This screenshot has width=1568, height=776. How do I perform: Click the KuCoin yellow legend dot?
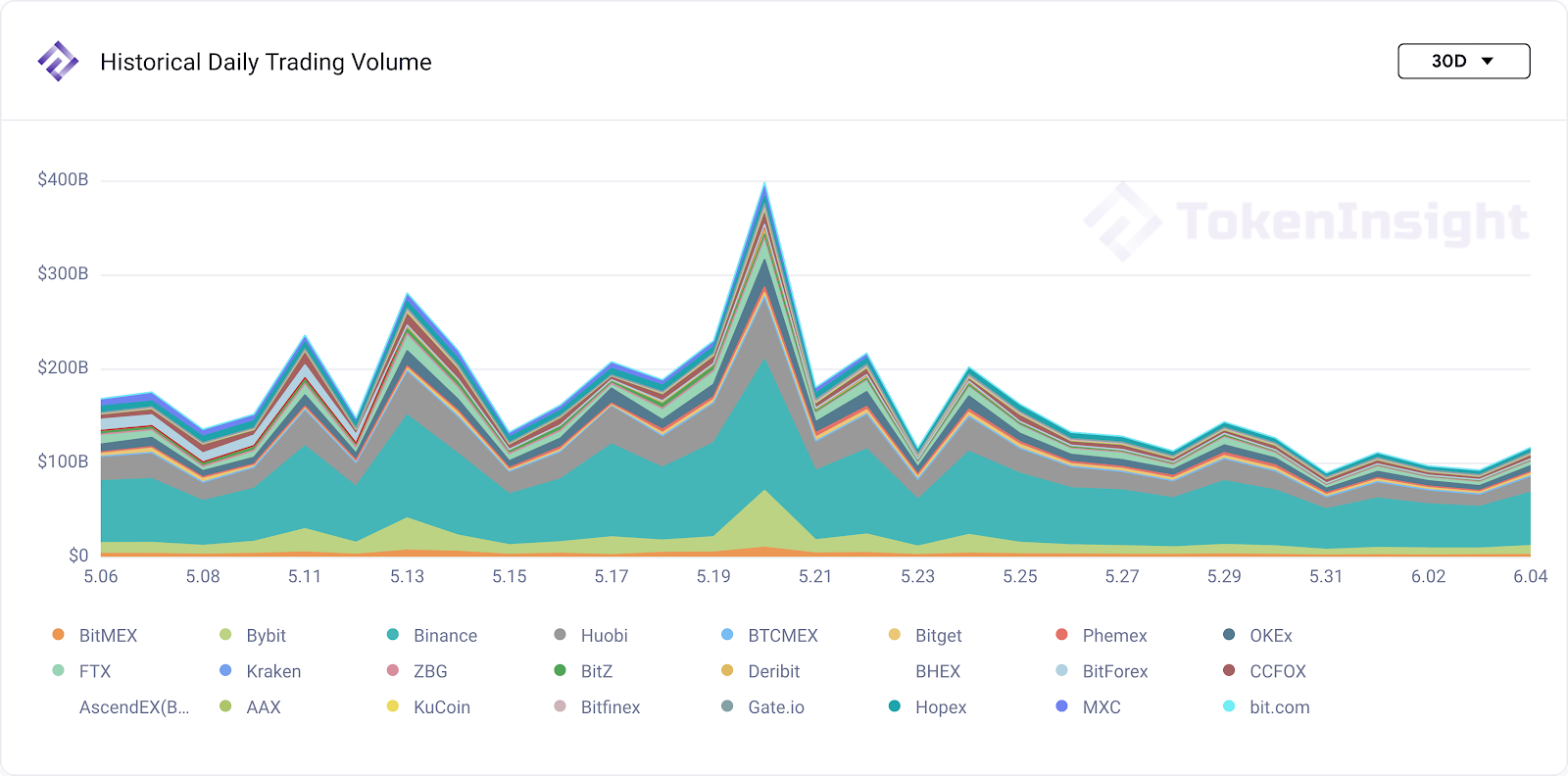393,705
